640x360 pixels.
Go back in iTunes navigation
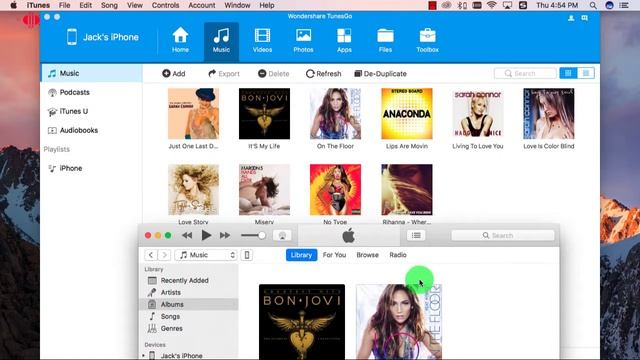pyautogui.click(x=151, y=255)
